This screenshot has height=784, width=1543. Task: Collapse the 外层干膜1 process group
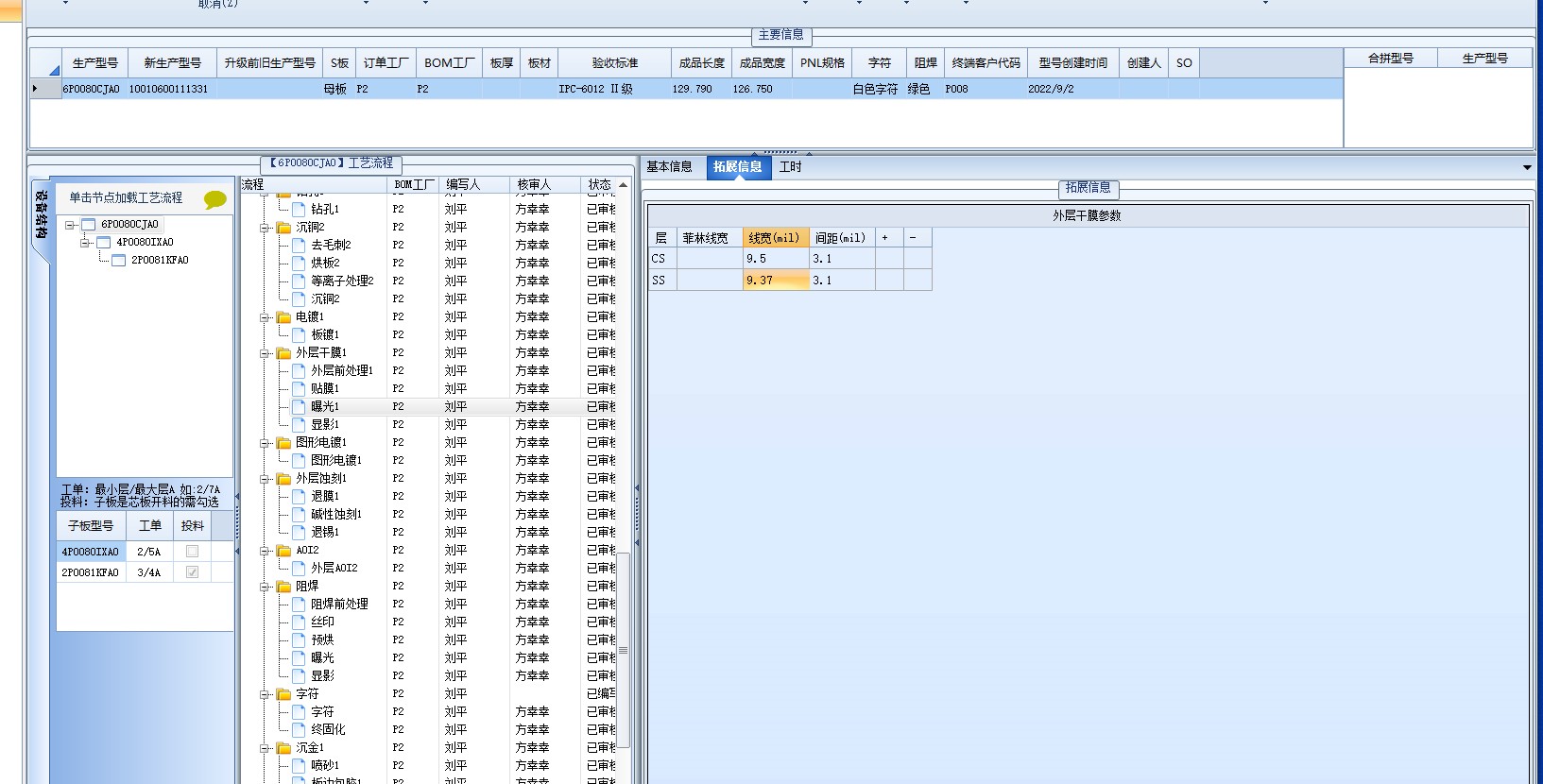pos(266,353)
